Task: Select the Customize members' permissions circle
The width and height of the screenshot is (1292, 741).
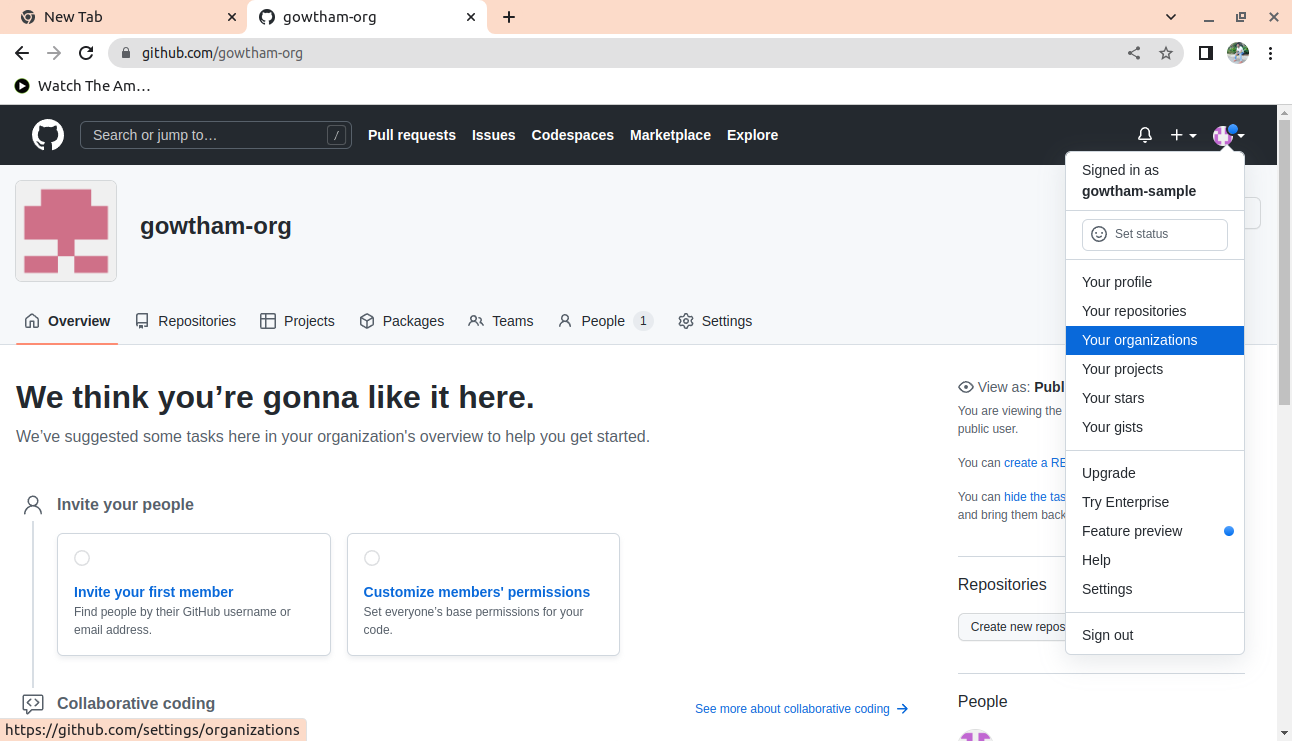Action: click(372, 558)
